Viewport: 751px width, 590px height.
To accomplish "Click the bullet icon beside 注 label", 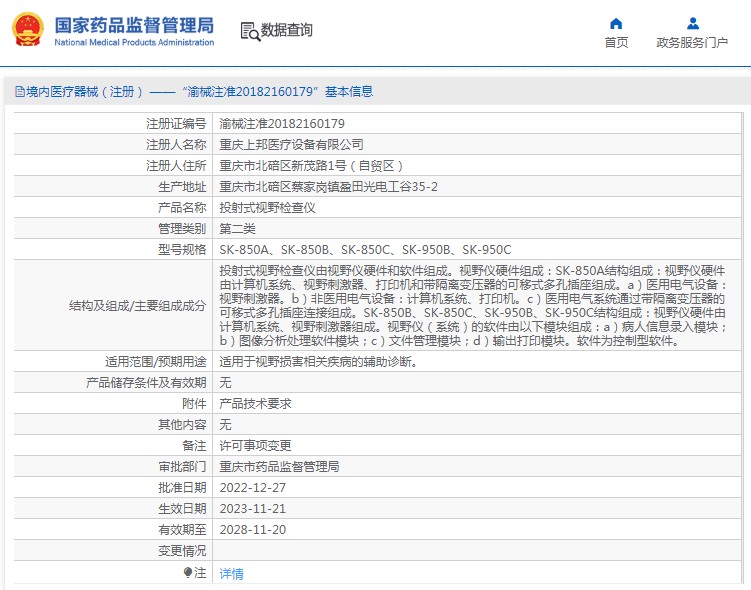I will [187, 573].
